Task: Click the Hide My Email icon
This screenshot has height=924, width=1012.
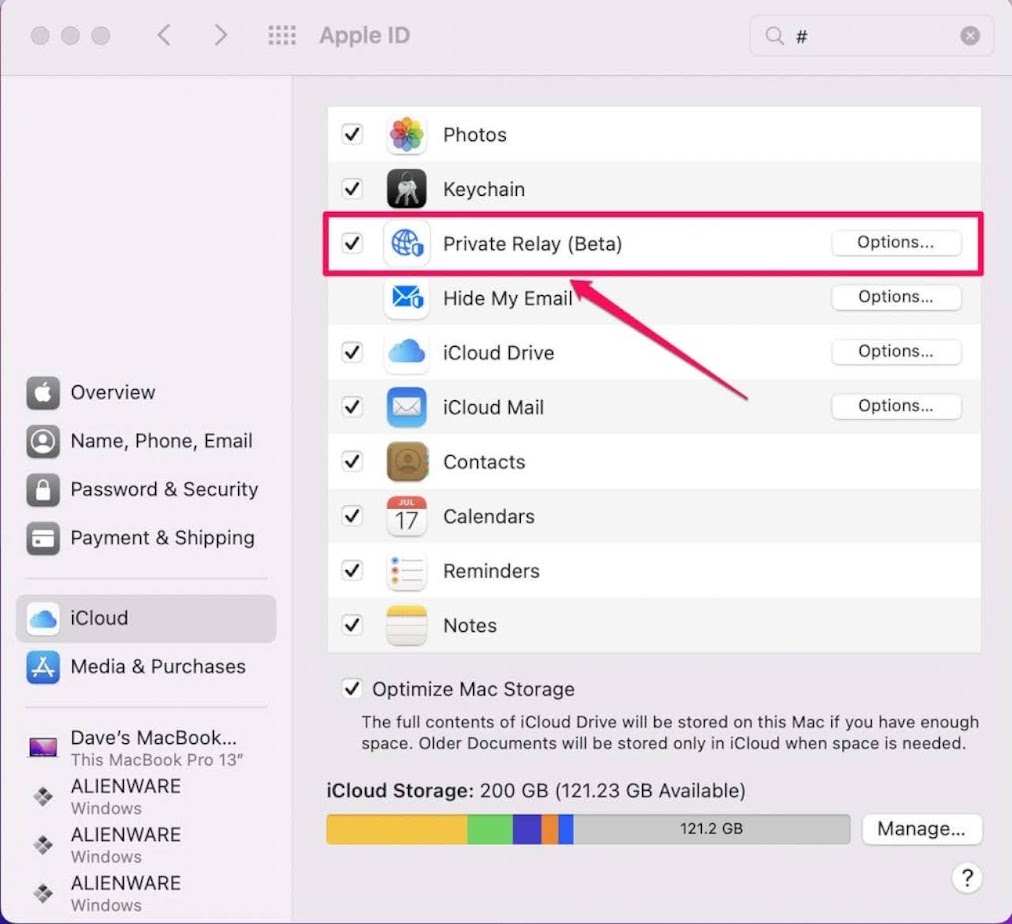Action: pos(407,297)
